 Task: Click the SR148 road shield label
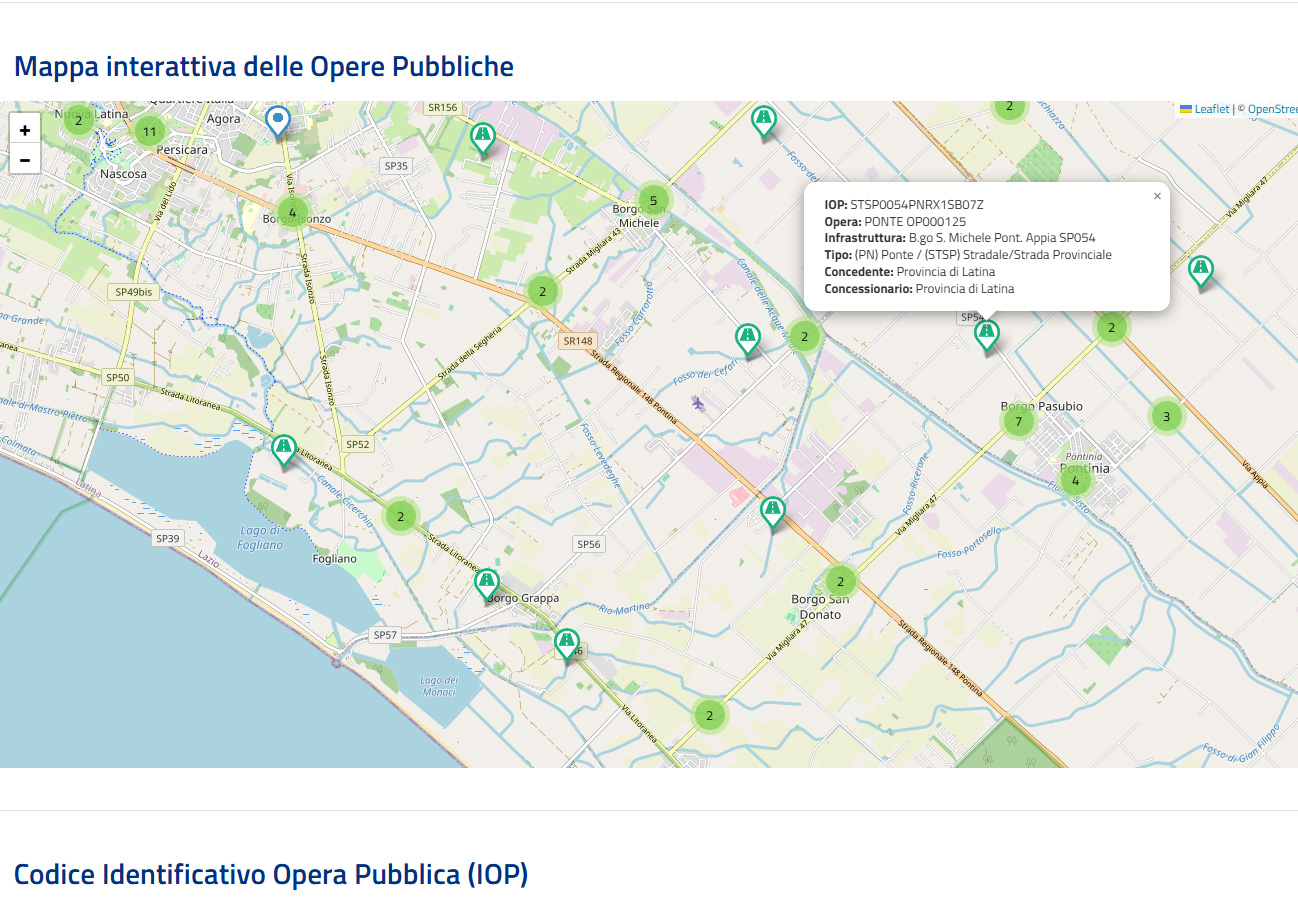(x=578, y=341)
